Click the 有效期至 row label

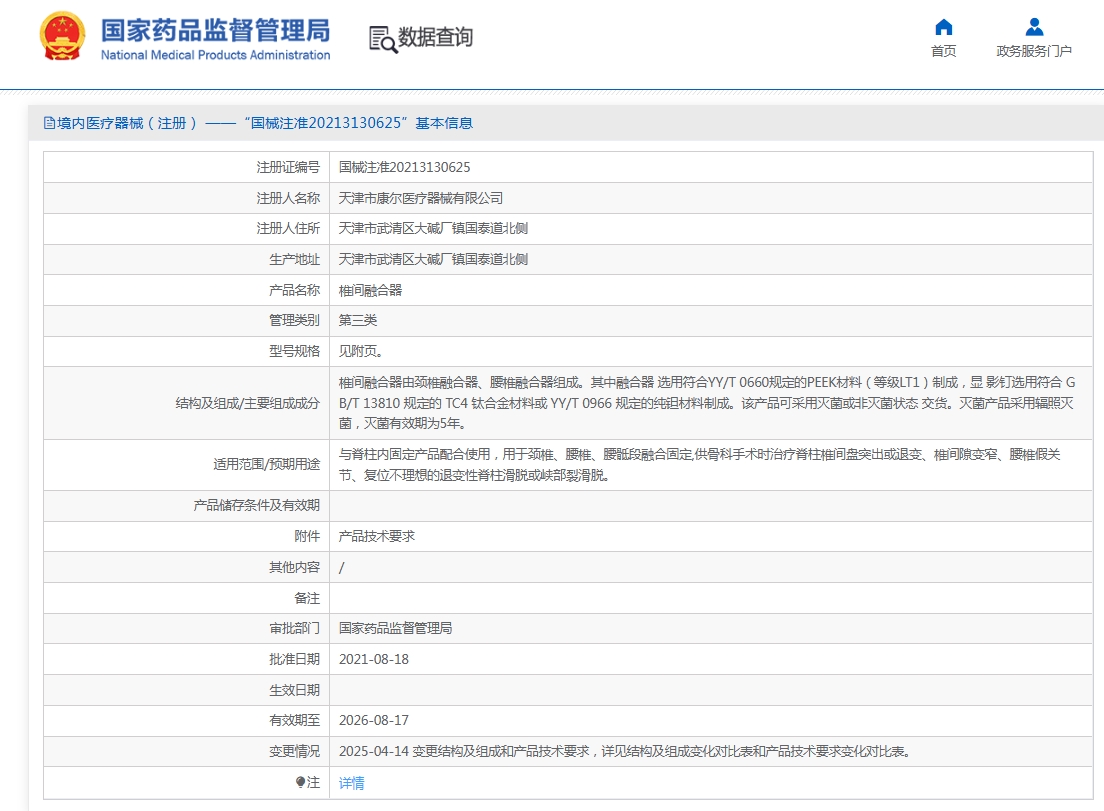294,721
